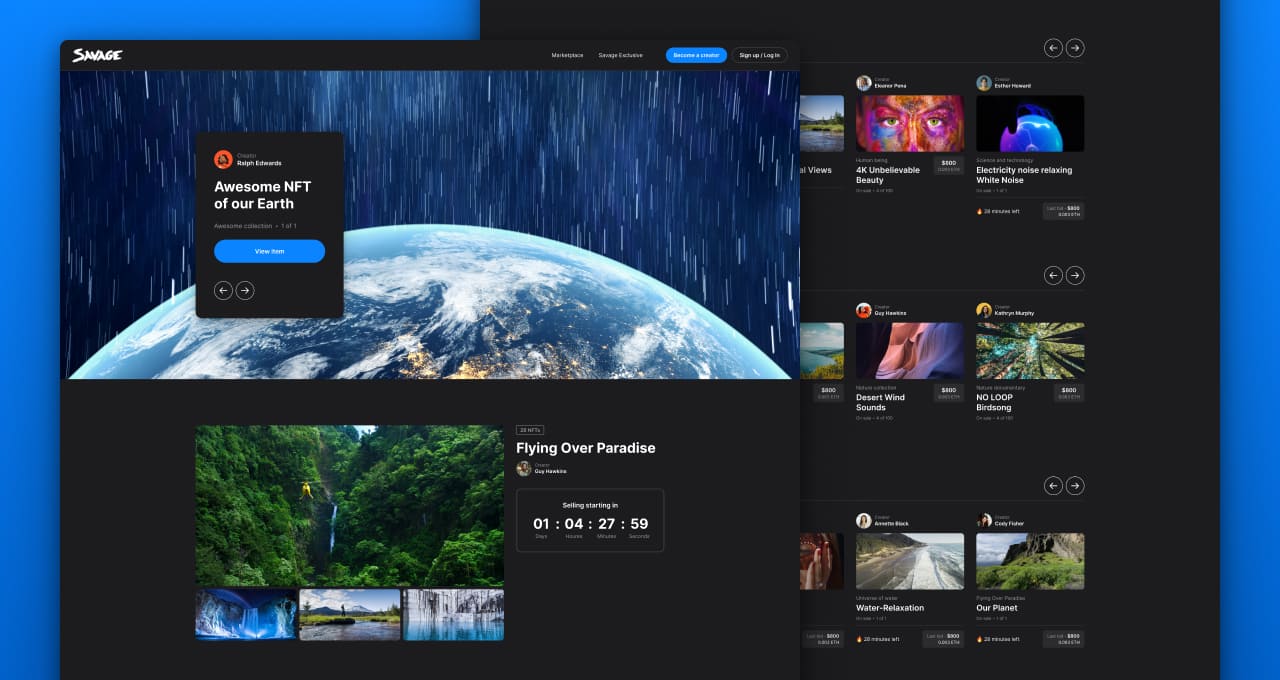Click previous arrow above Kathryn Murphy card
Screen dimensions: 1280x680
click(1053, 275)
